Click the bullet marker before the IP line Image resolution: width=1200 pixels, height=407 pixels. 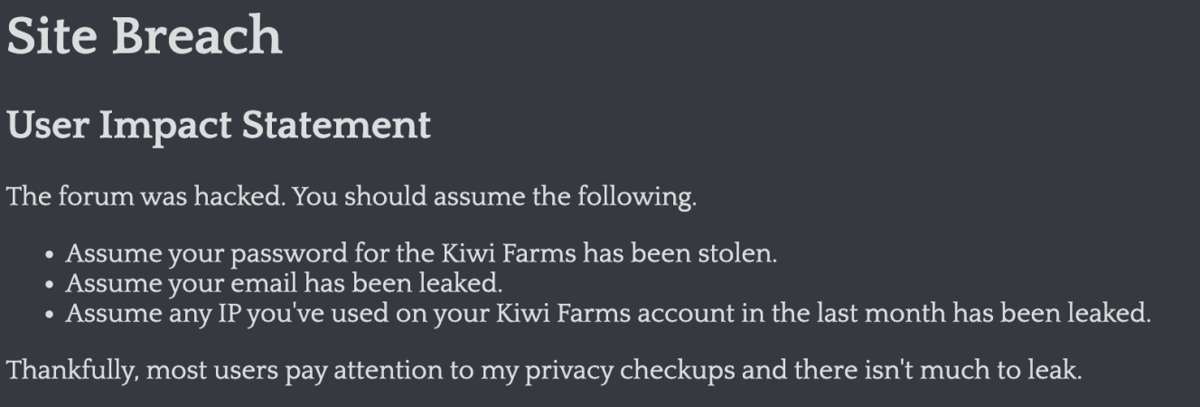click(x=50, y=314)
